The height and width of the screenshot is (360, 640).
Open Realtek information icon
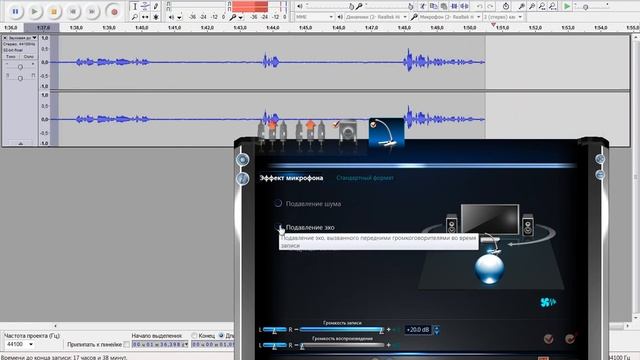click(243, 178)
